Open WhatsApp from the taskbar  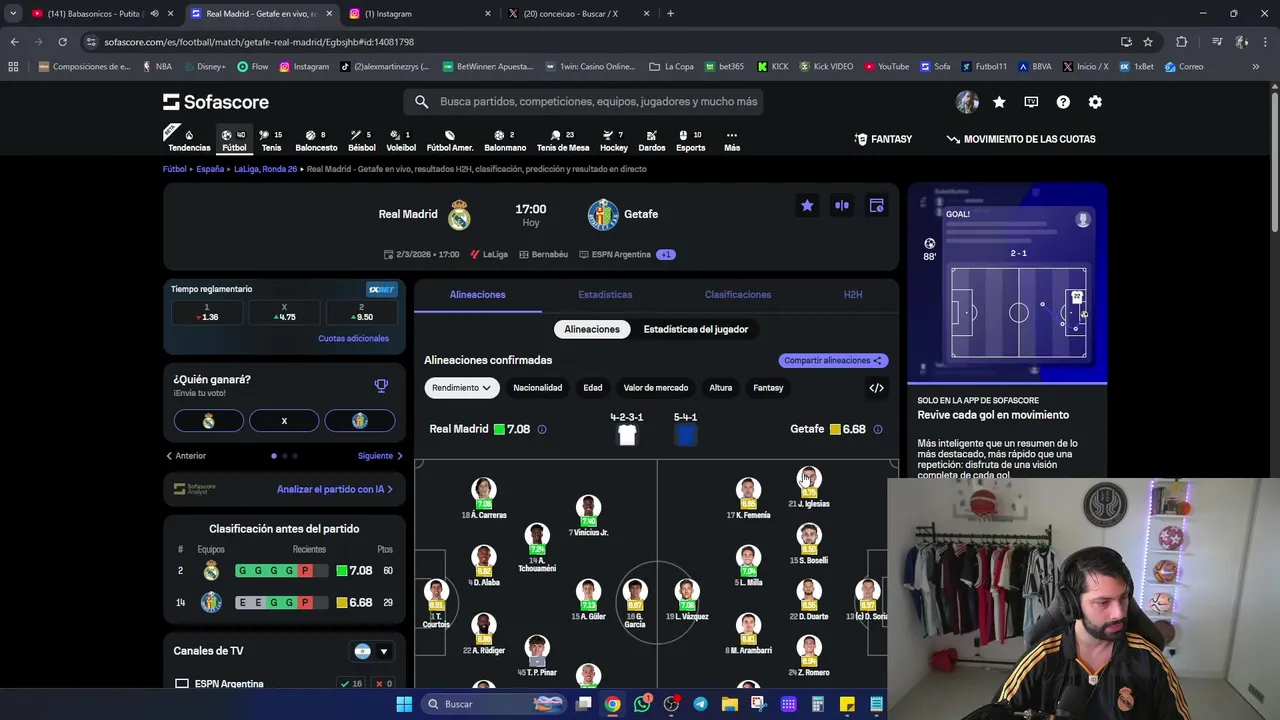click(642, 704)
